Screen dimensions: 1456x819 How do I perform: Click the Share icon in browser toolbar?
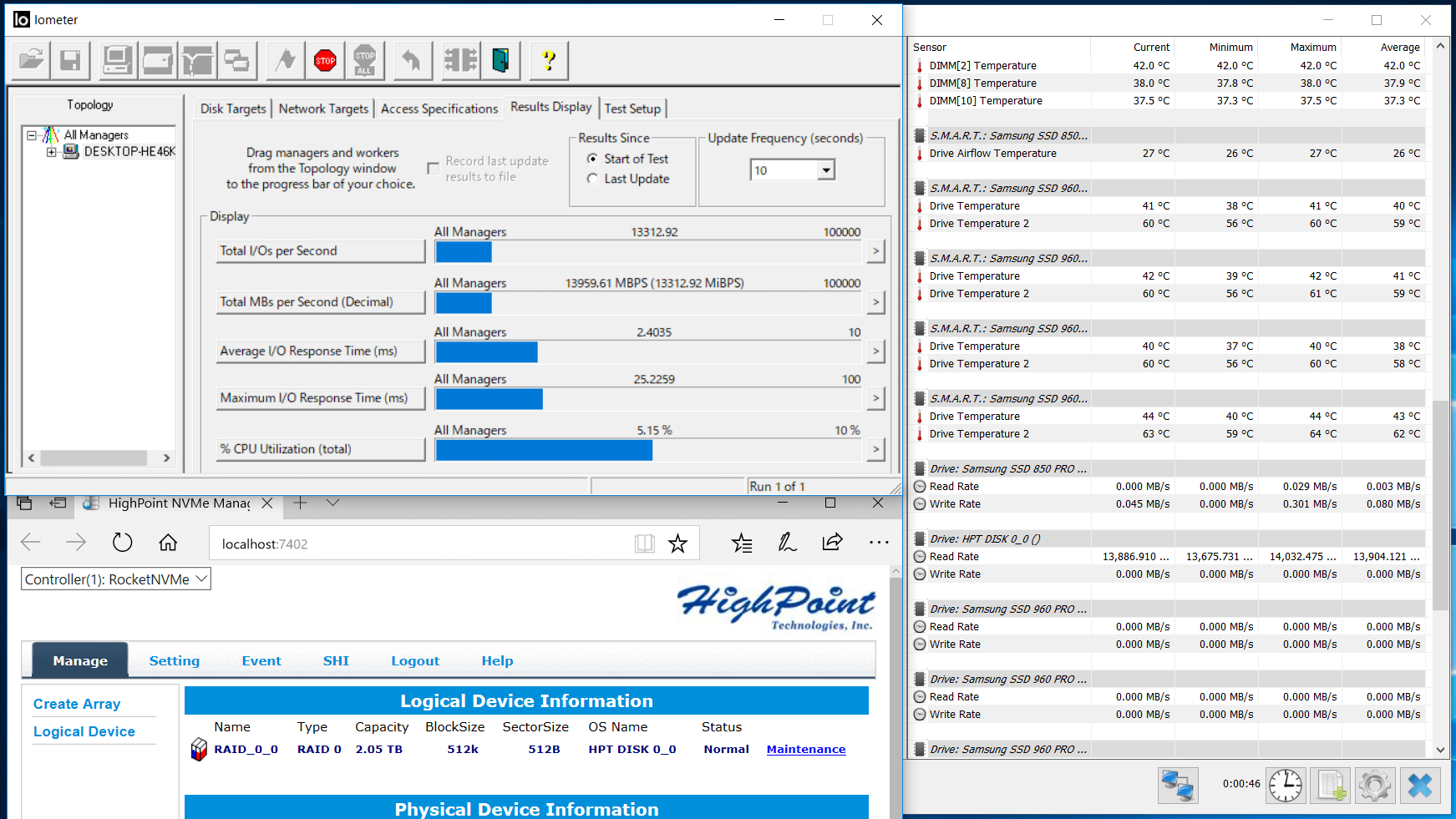pyautogui.click(x=833, y=543)
